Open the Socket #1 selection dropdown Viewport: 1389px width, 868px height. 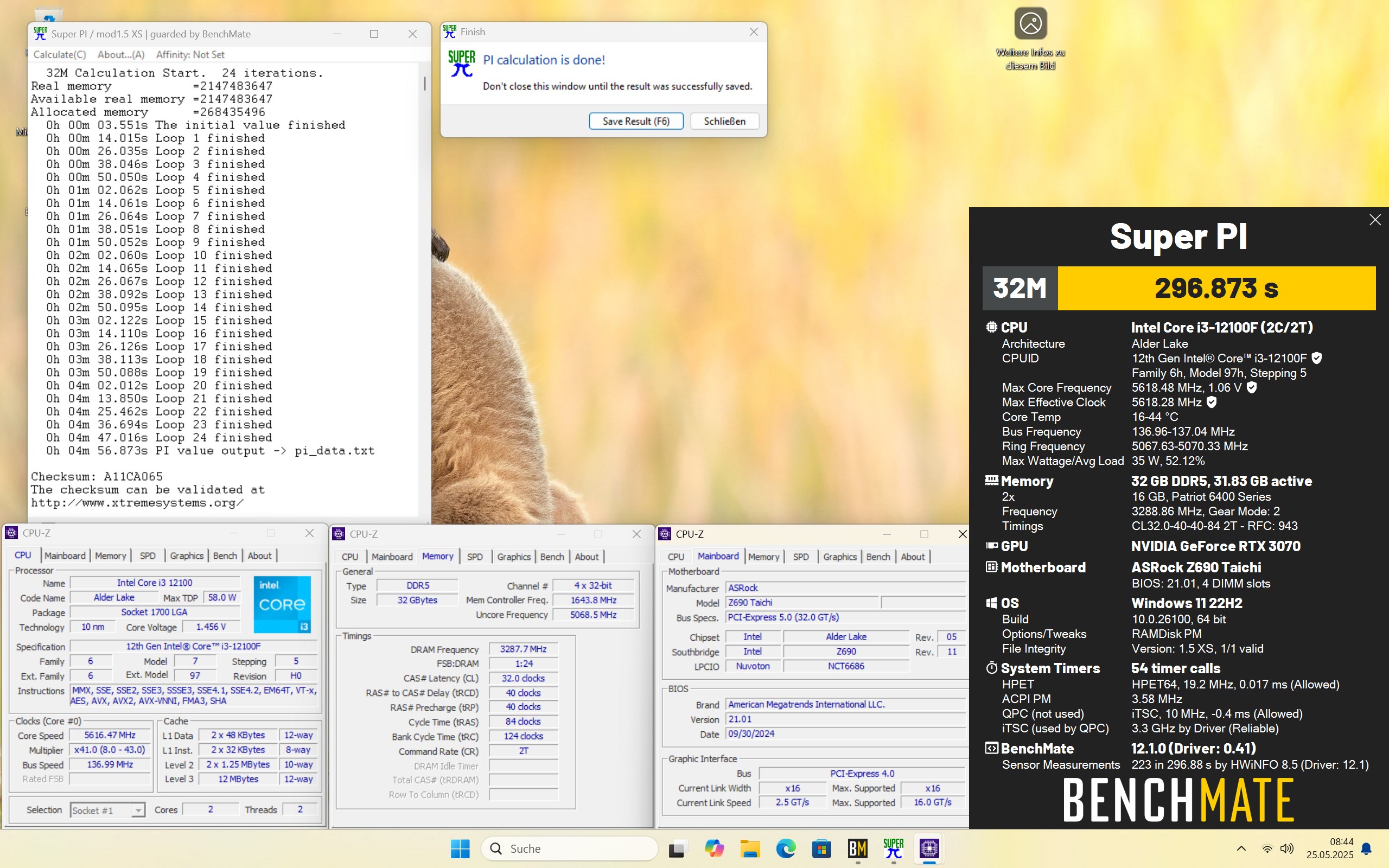[107, 810]
